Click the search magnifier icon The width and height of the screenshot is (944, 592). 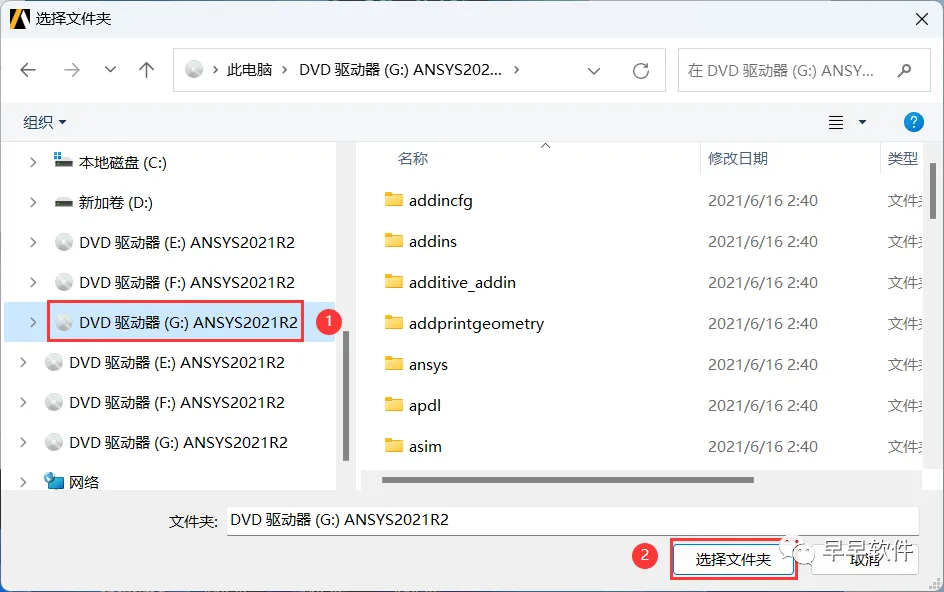point(904,70)
